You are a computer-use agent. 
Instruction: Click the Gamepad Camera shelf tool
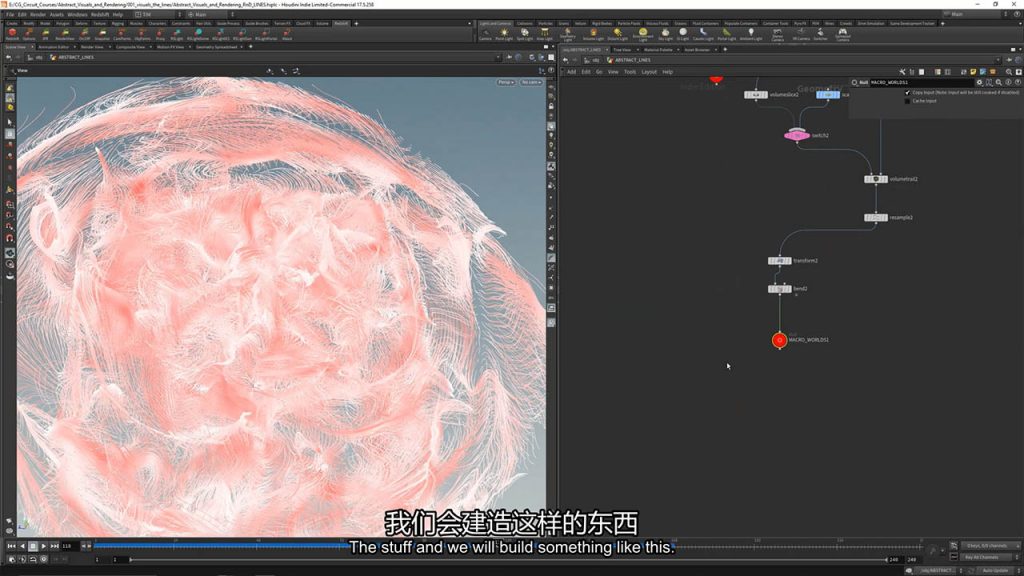[x=842, y=33]
